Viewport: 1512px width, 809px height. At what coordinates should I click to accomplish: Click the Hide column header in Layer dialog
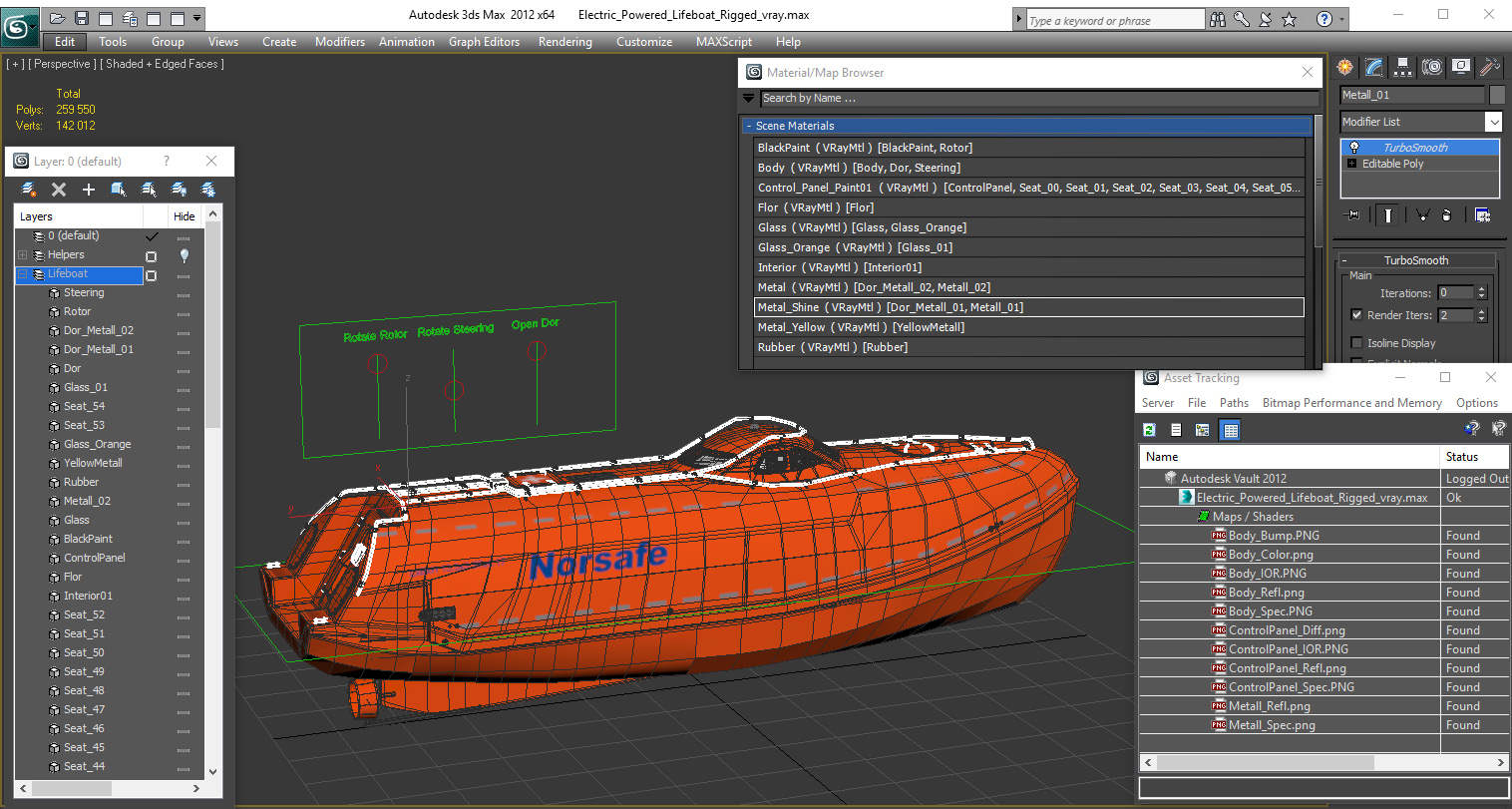(x=185, y=216)
